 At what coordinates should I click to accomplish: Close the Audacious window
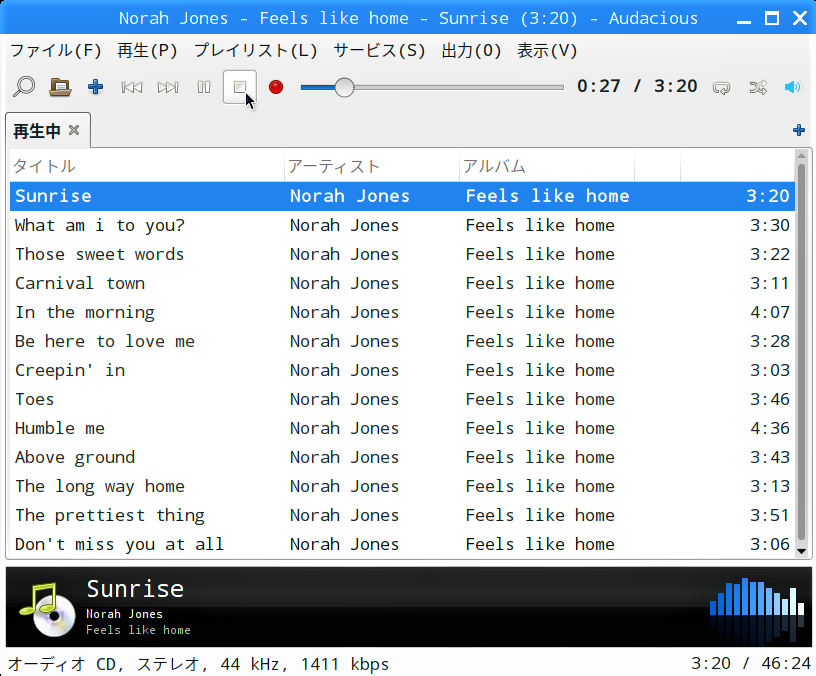coord(800,19)
